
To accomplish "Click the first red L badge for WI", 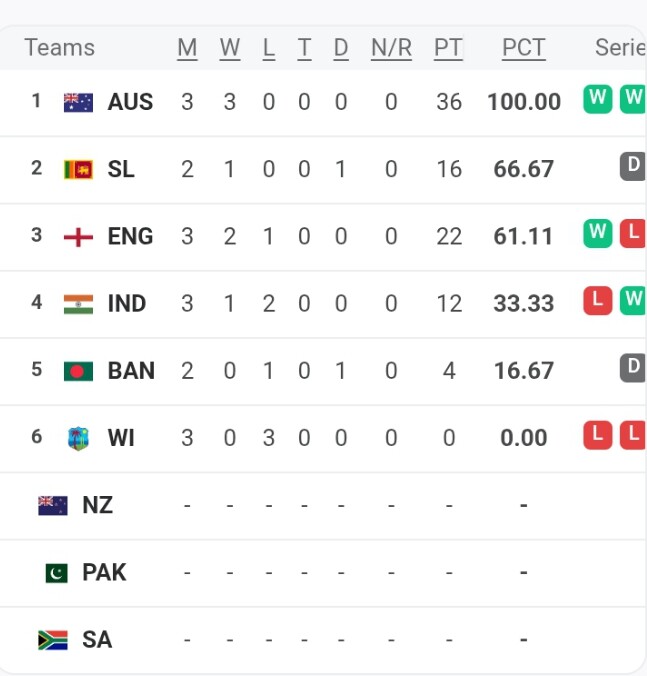I will 597,435.
